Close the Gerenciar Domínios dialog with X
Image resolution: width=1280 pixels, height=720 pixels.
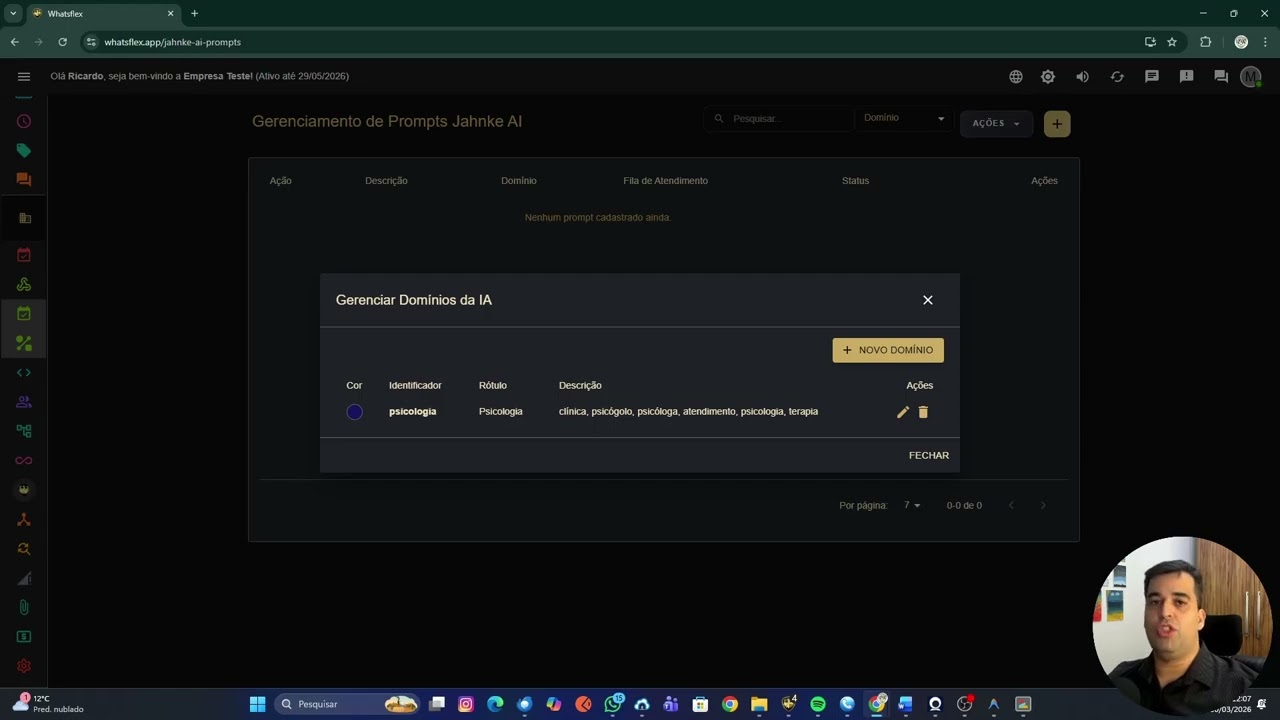coord(928,300)
